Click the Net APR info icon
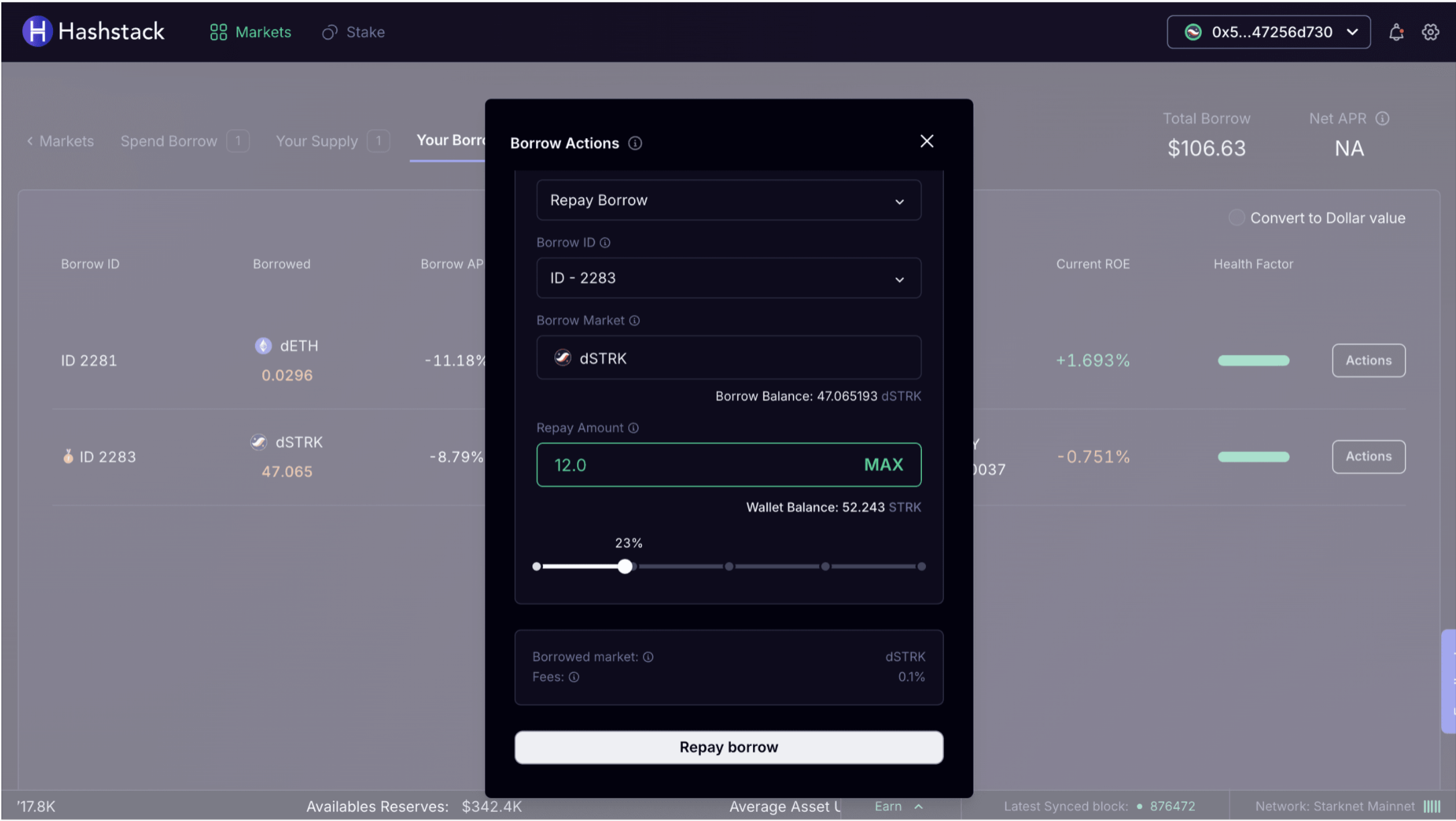The width and height of the screenshot is (1456, 821). coord(1382,119)
